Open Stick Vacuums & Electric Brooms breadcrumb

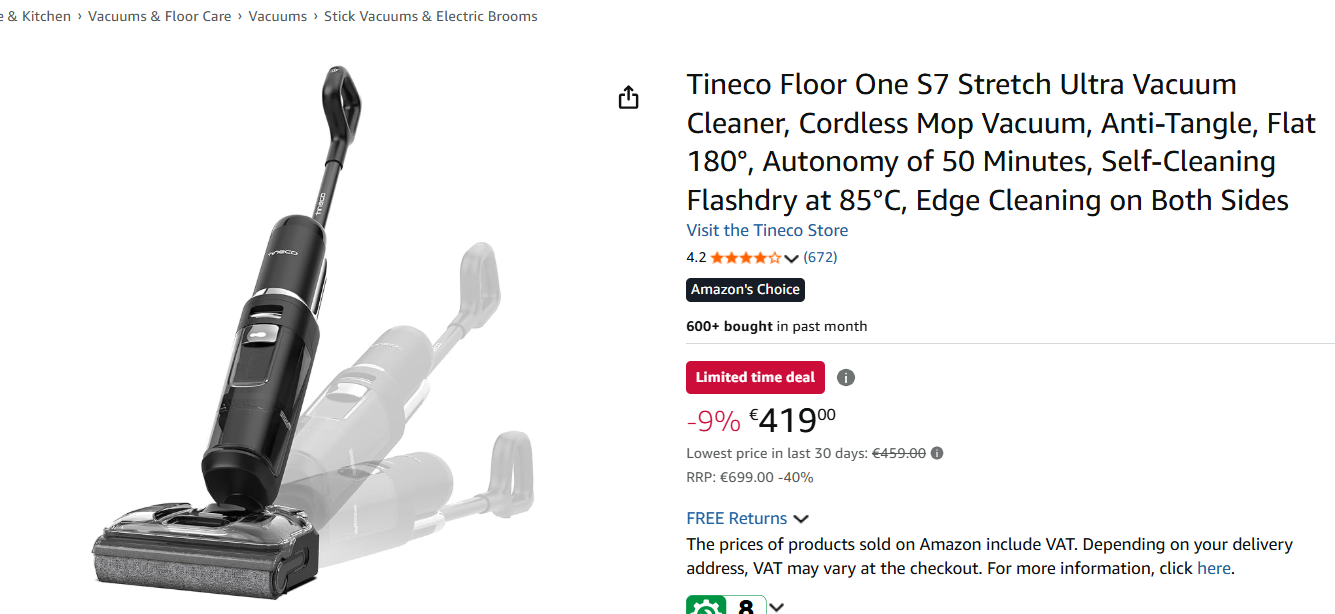coord(430,16)
